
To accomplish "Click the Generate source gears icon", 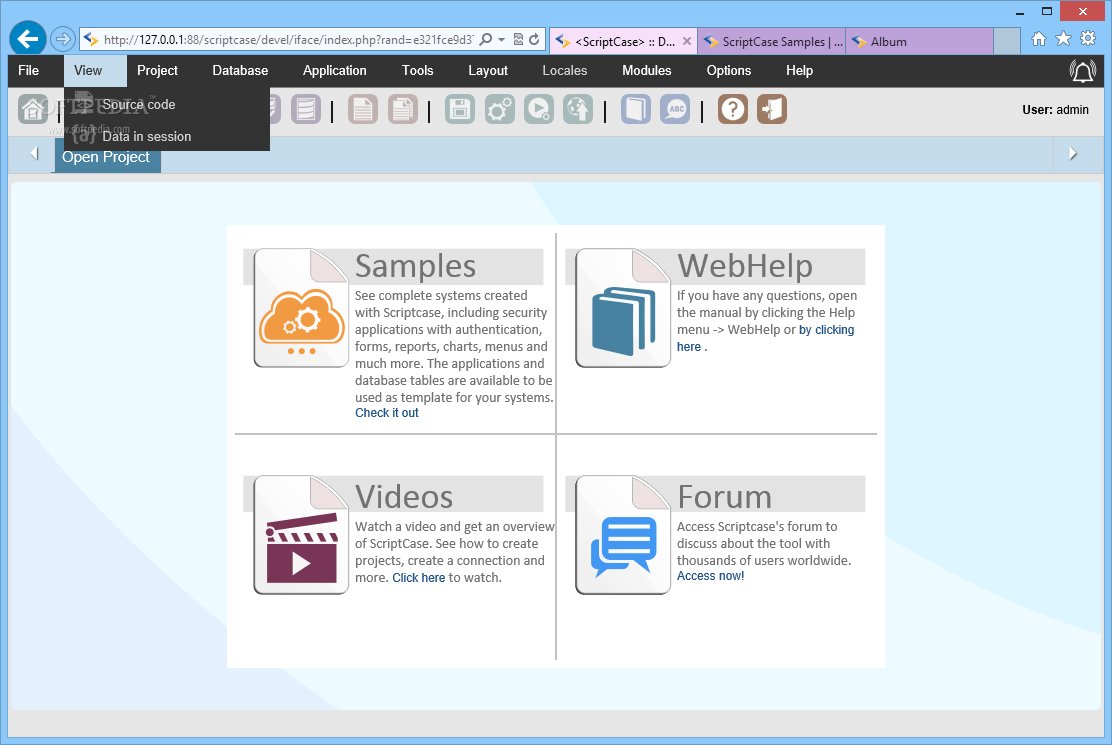I will pos(500,109).
